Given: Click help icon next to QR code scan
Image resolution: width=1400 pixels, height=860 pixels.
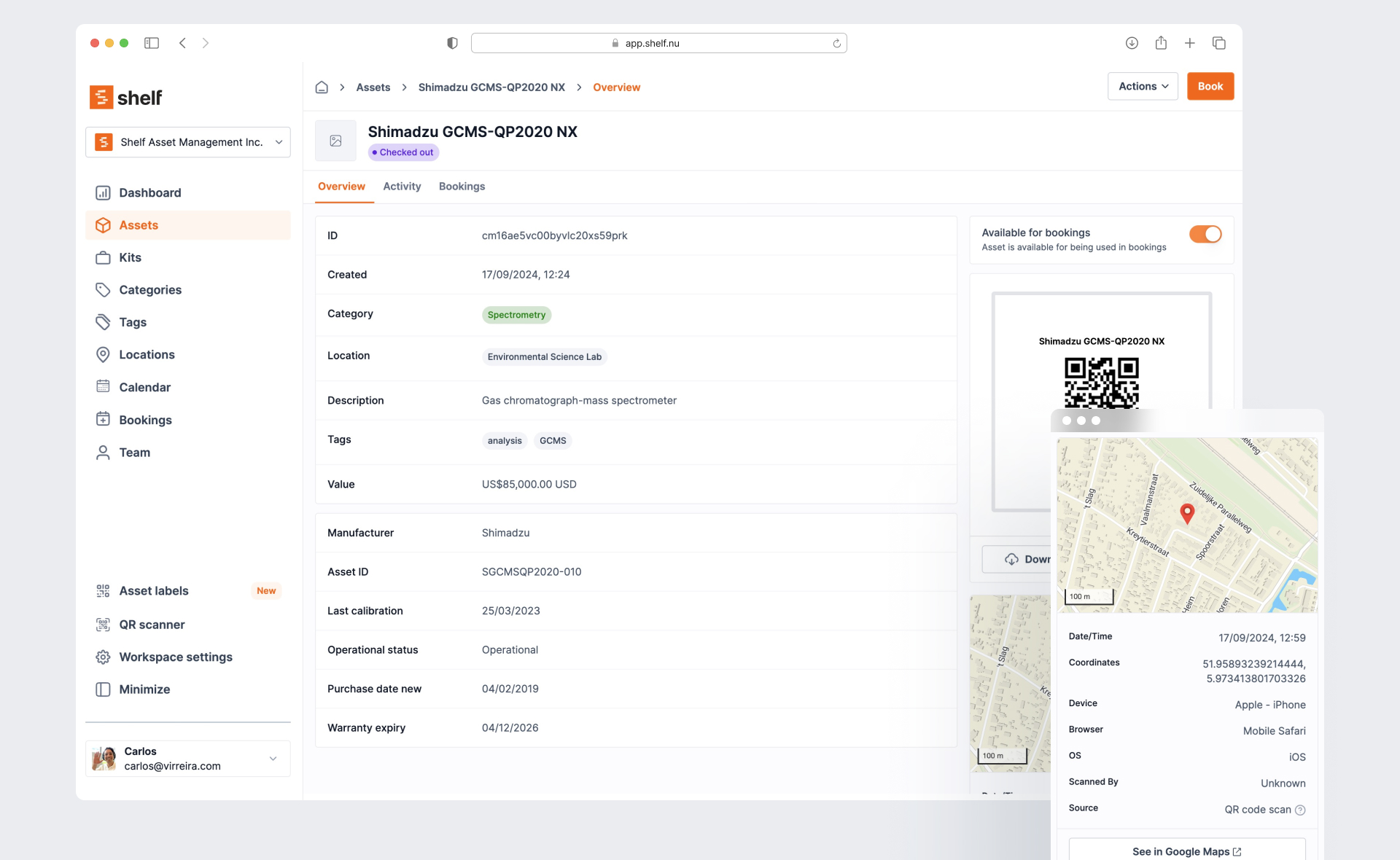Looking at the screenshot, I should pyautogui.click(x=1300, y=810).
